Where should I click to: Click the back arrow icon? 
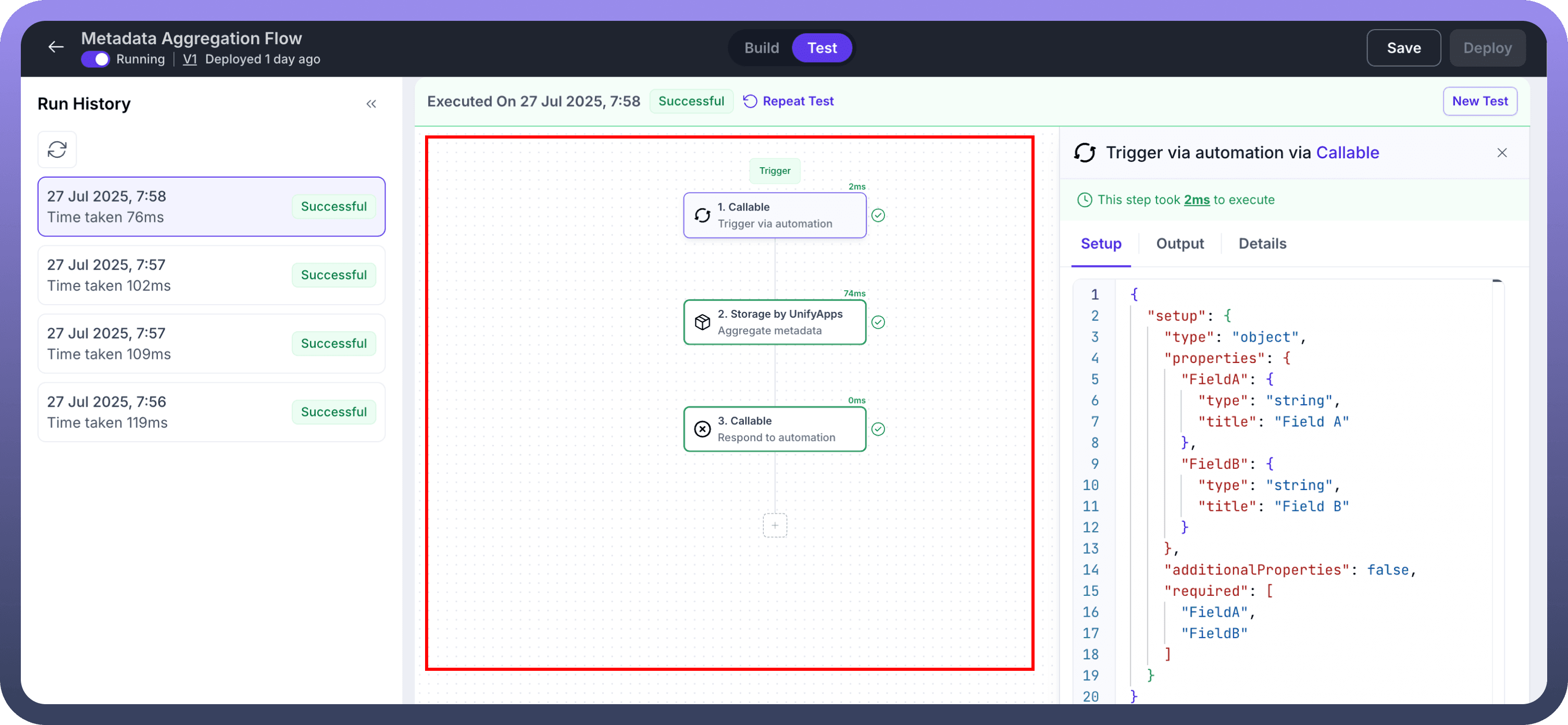tap(56, 47)
